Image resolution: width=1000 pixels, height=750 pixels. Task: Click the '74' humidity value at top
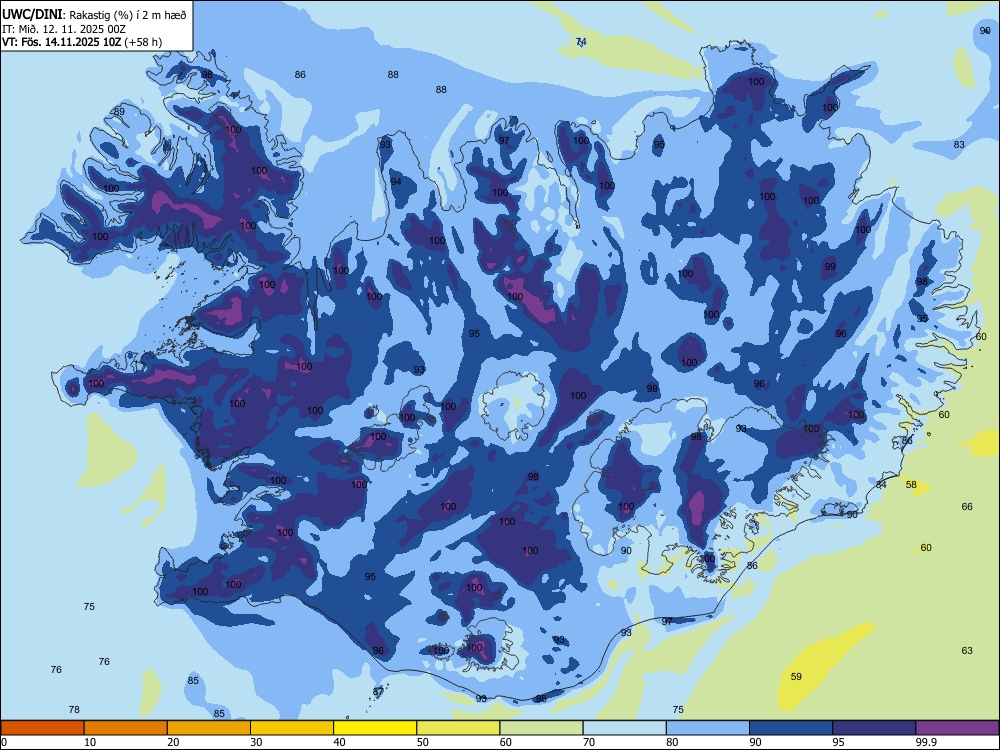581,42
